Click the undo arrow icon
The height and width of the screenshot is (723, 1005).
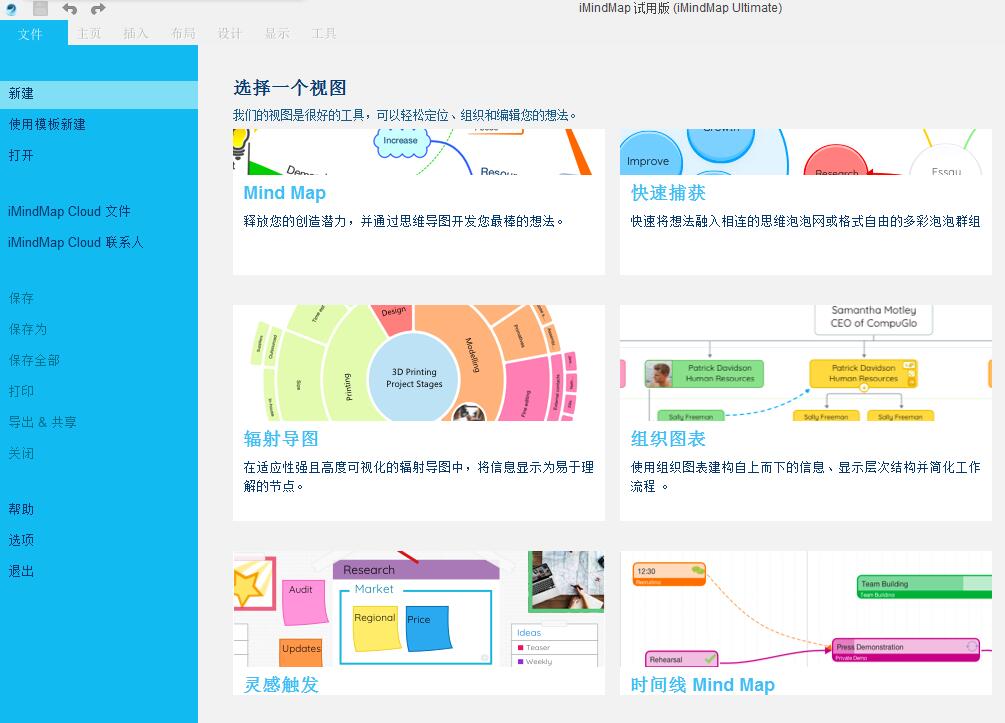[69, 9]
